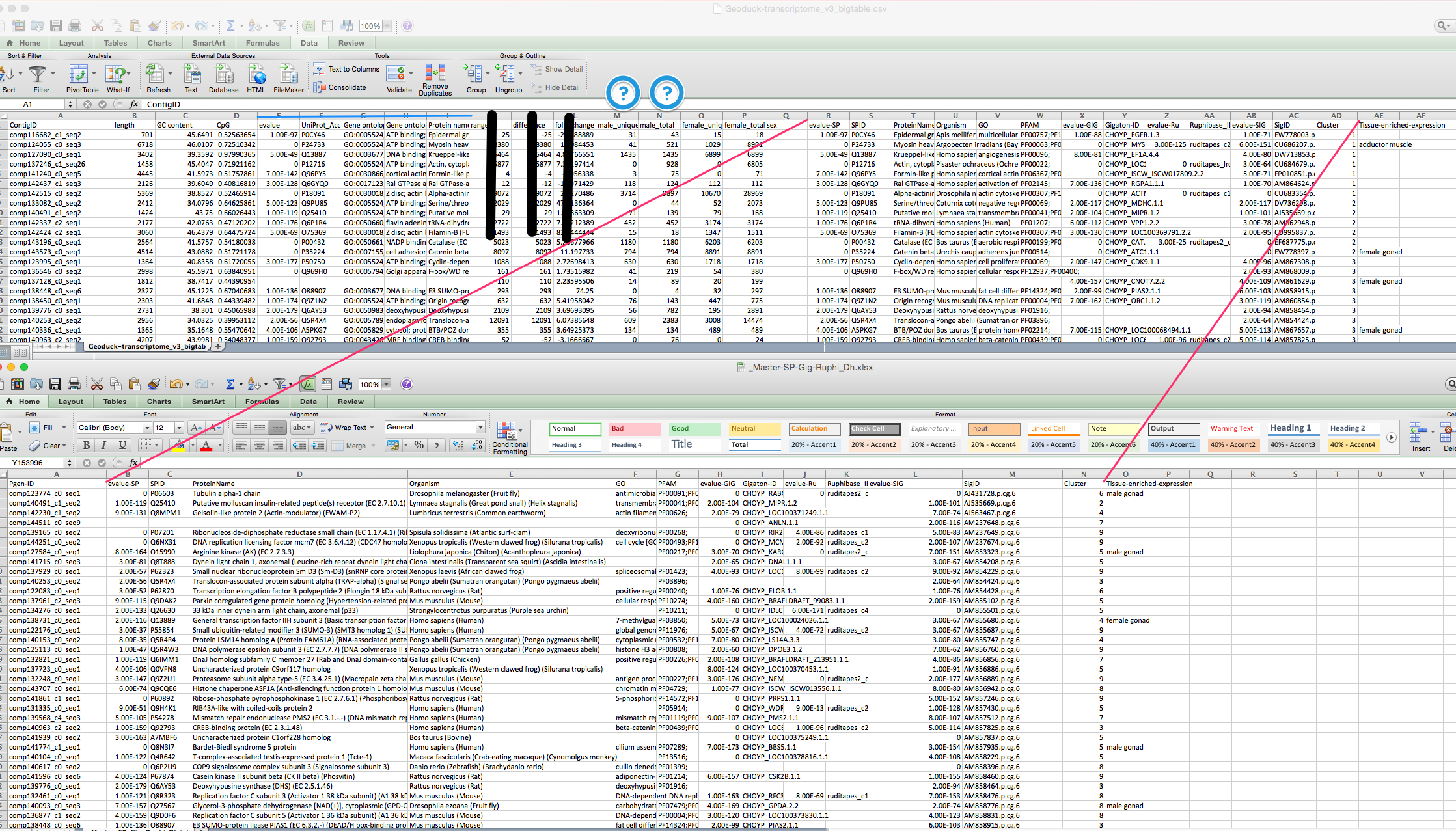Click the Group rows icon

pyautogui.click(x=474, y=74)
